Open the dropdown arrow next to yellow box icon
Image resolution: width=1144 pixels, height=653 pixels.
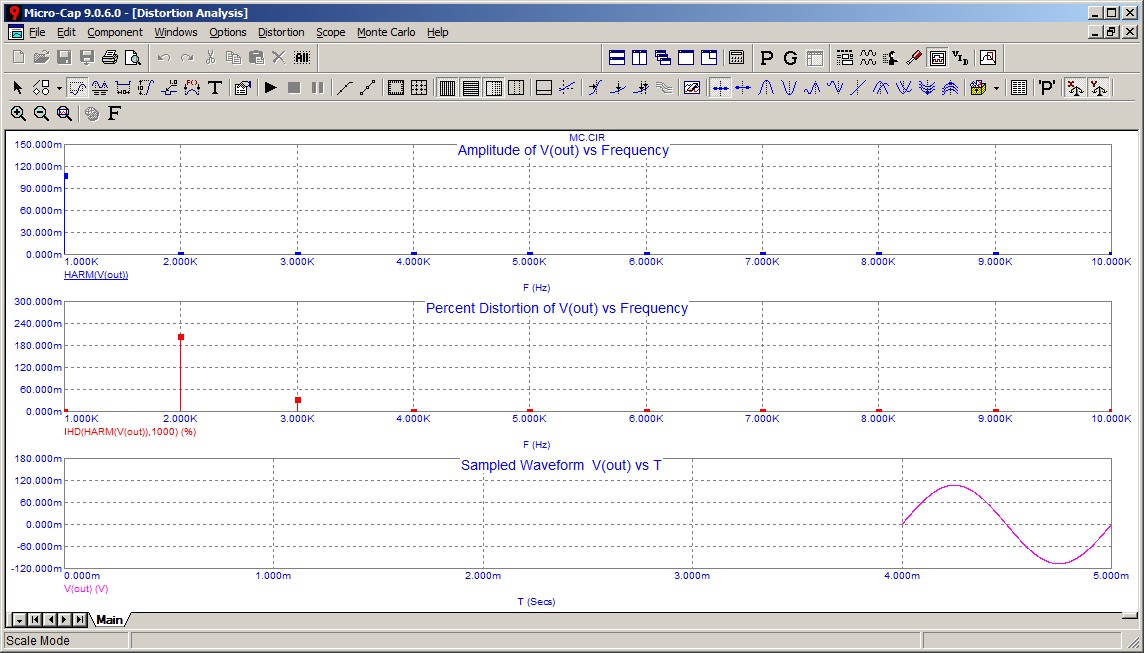point(996,88)
